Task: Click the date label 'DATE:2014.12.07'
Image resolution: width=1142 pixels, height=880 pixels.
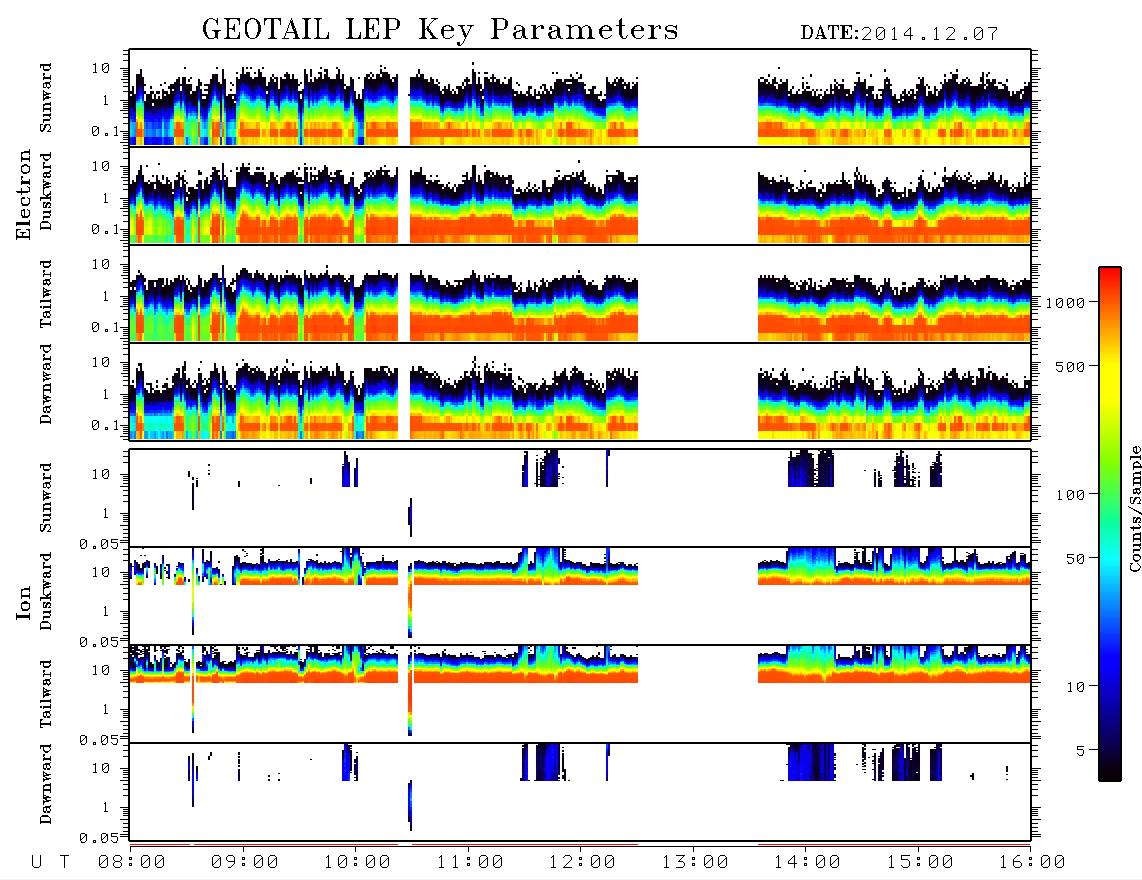Action: tap(899, 34)
